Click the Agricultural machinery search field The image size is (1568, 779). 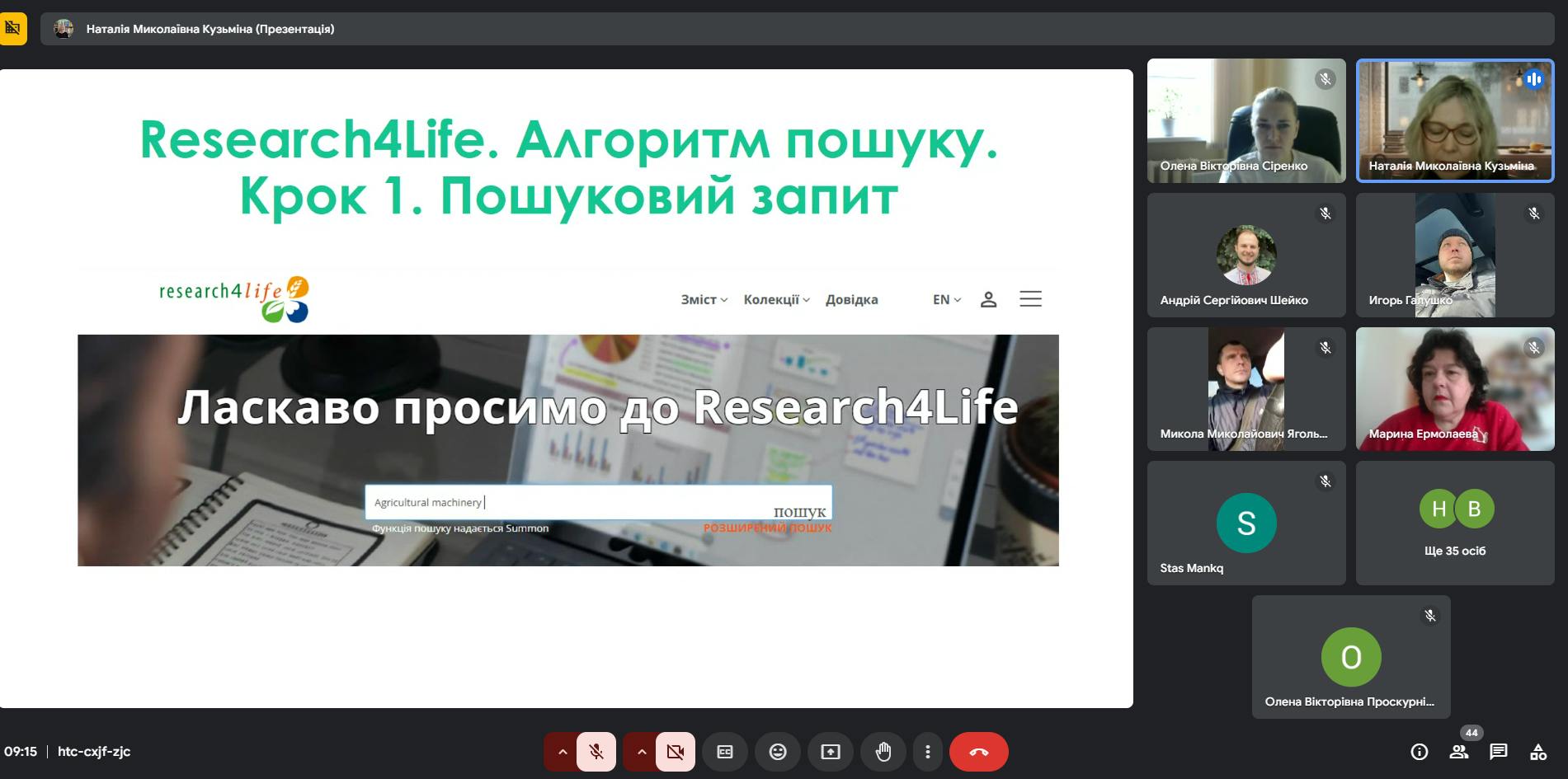click(599, 502)
